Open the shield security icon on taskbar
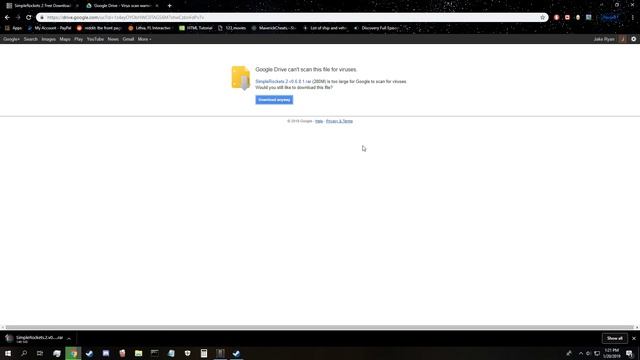 [x=187, y=353]
